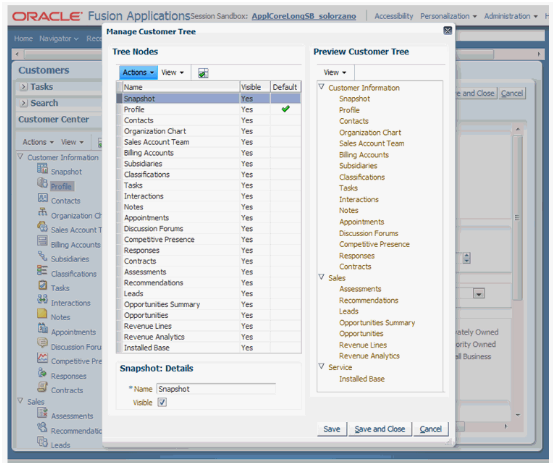Viewport: 555px width, 465px height.
Task: Click the Leads icon in the background tree
Action: [42, 442]
